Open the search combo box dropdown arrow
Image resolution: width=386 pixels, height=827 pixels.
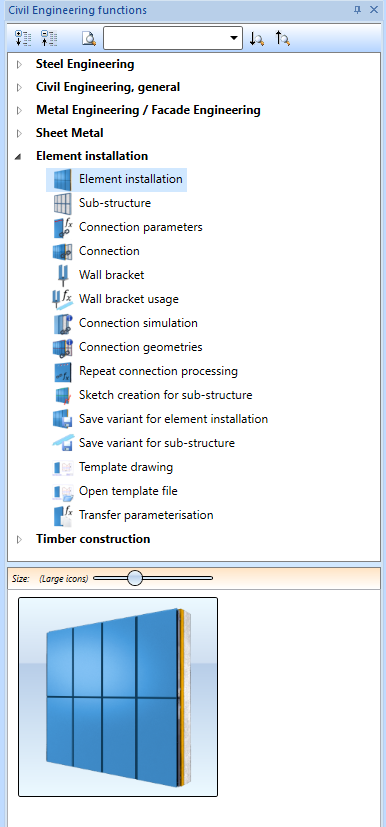234,38
